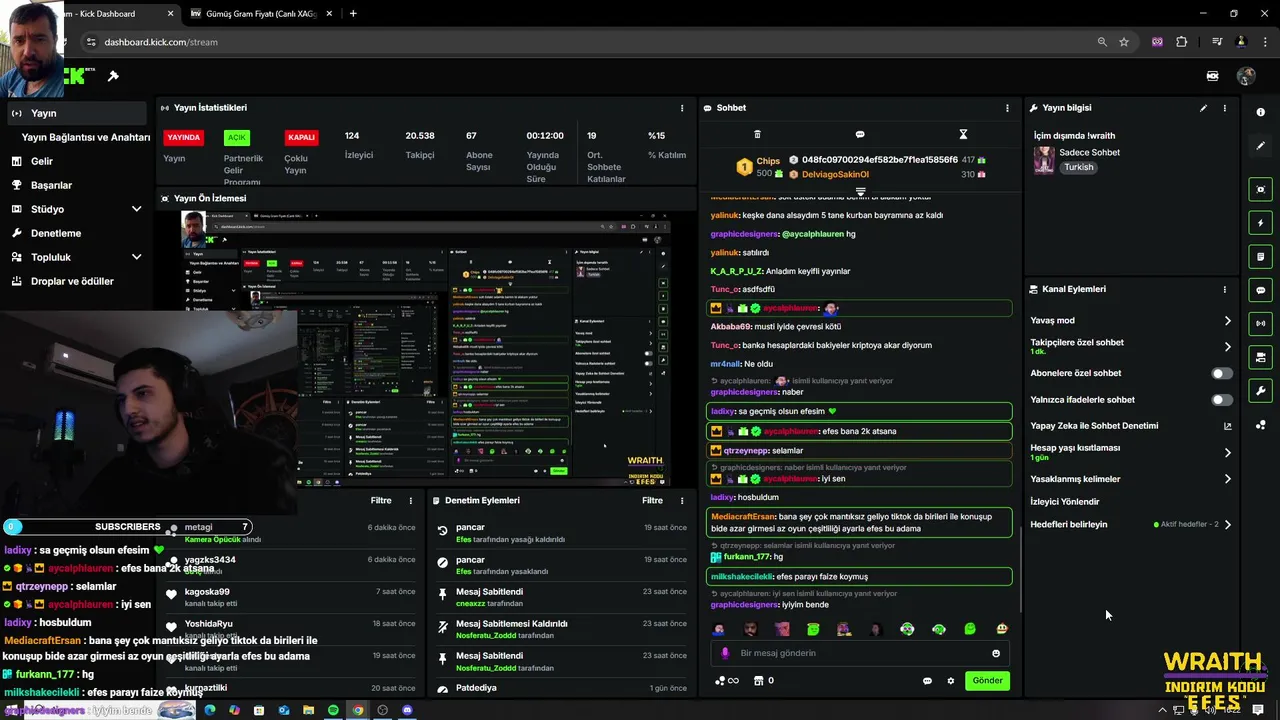1280x720 pixels.
Task: Select Yayın in the left sidebar
Action: click(76, 113)
